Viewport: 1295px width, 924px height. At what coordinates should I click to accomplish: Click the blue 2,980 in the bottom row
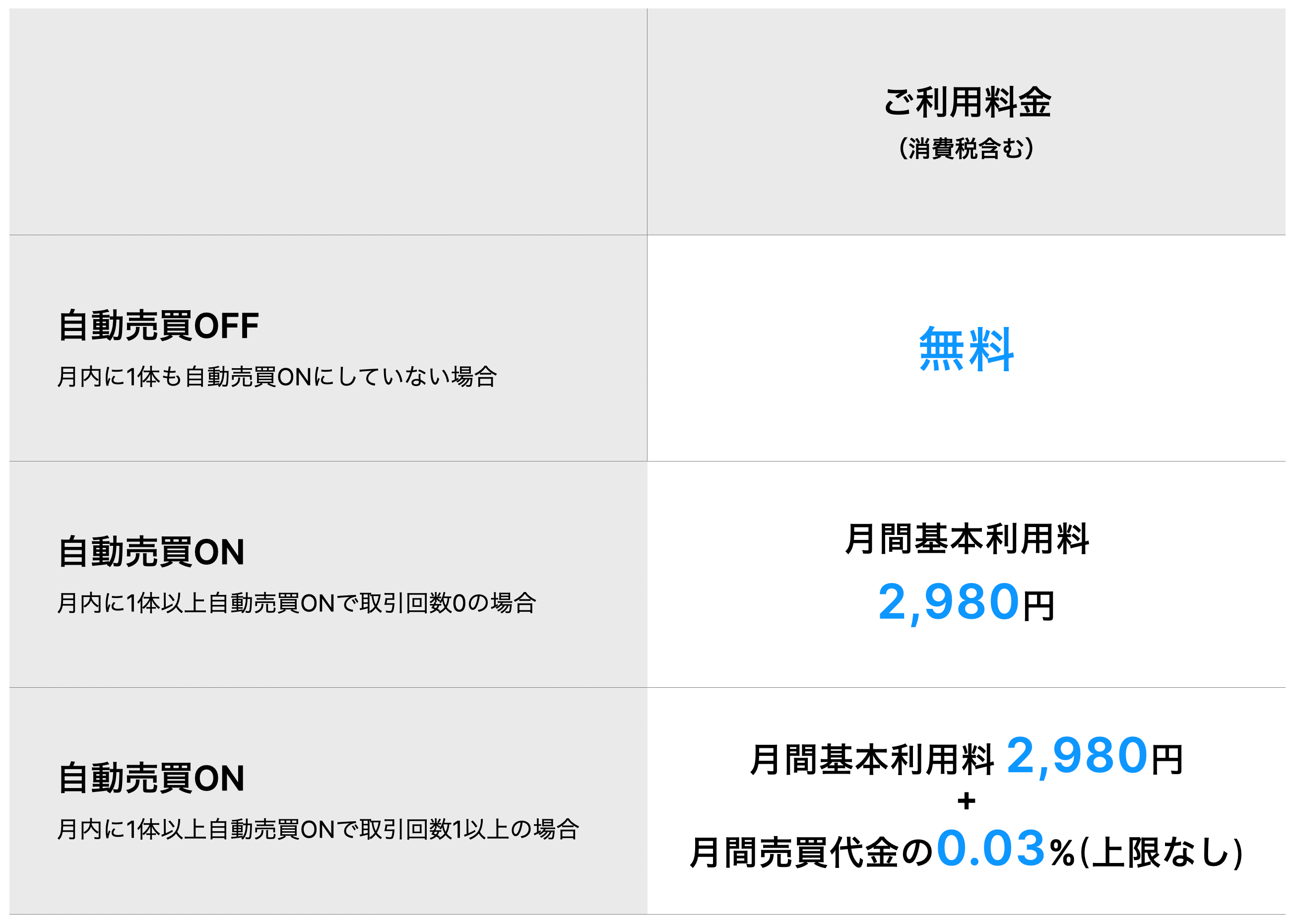click(x=1077, y=756)
